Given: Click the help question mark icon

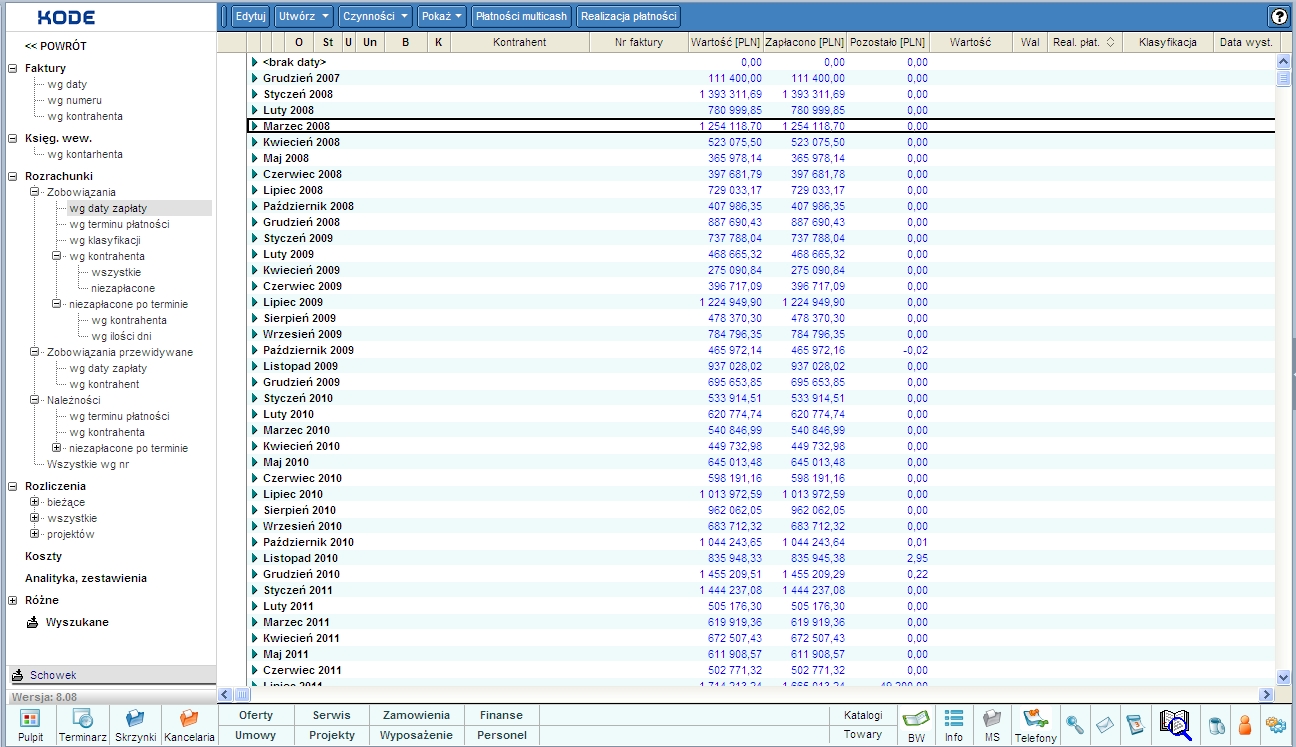Looking at the screenshot, I should pyautogui.click(x=1278, y=16).
